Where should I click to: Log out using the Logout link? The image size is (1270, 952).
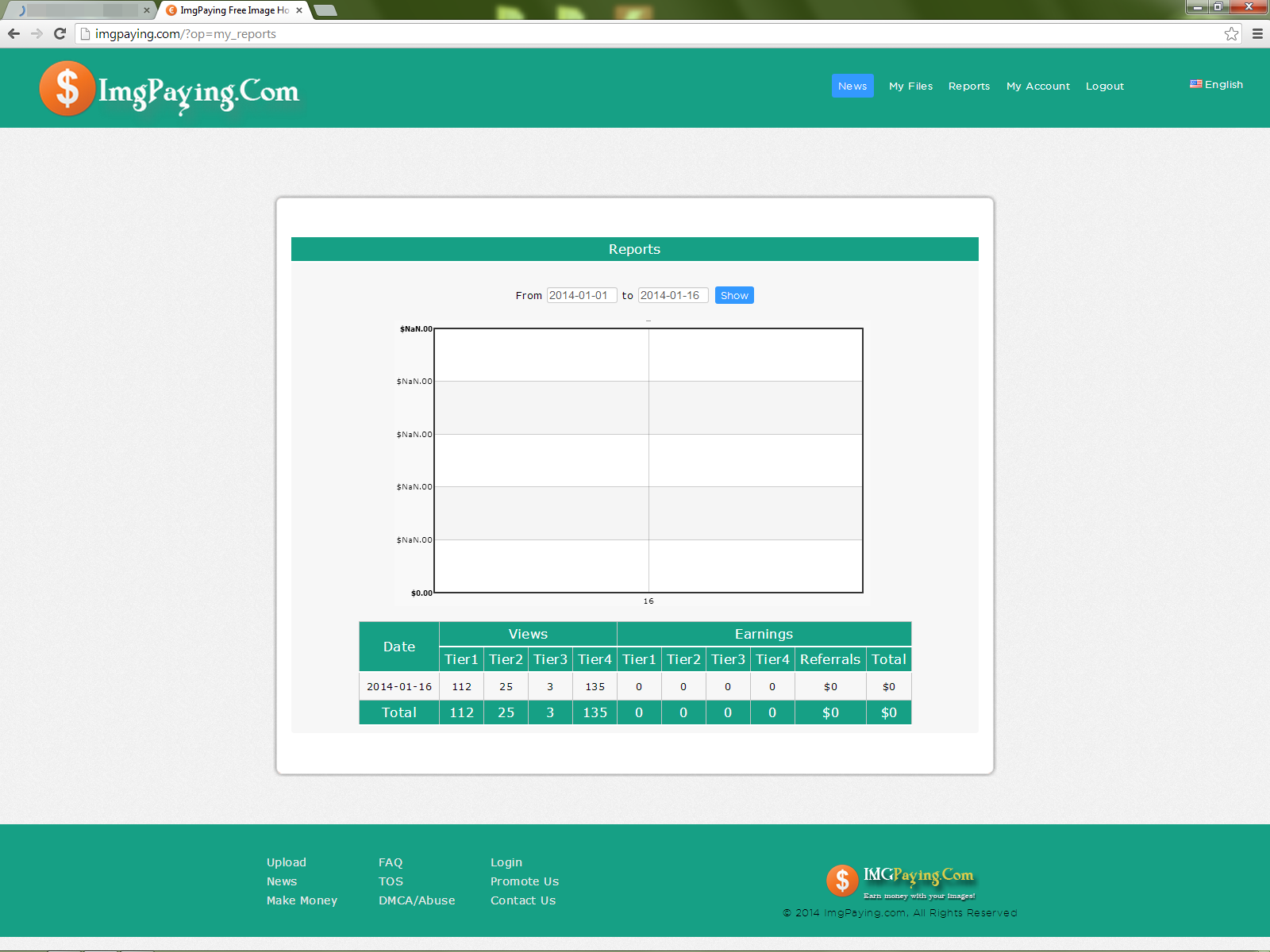tap(1105, 86)
